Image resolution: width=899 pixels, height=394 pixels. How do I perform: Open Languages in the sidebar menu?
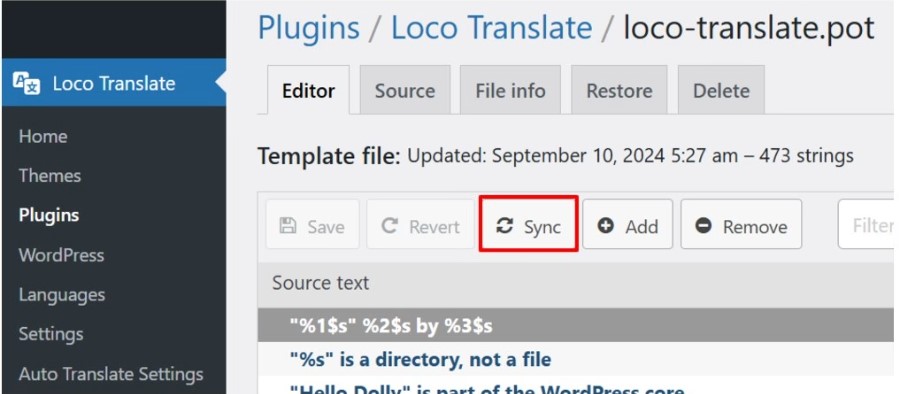62,295
